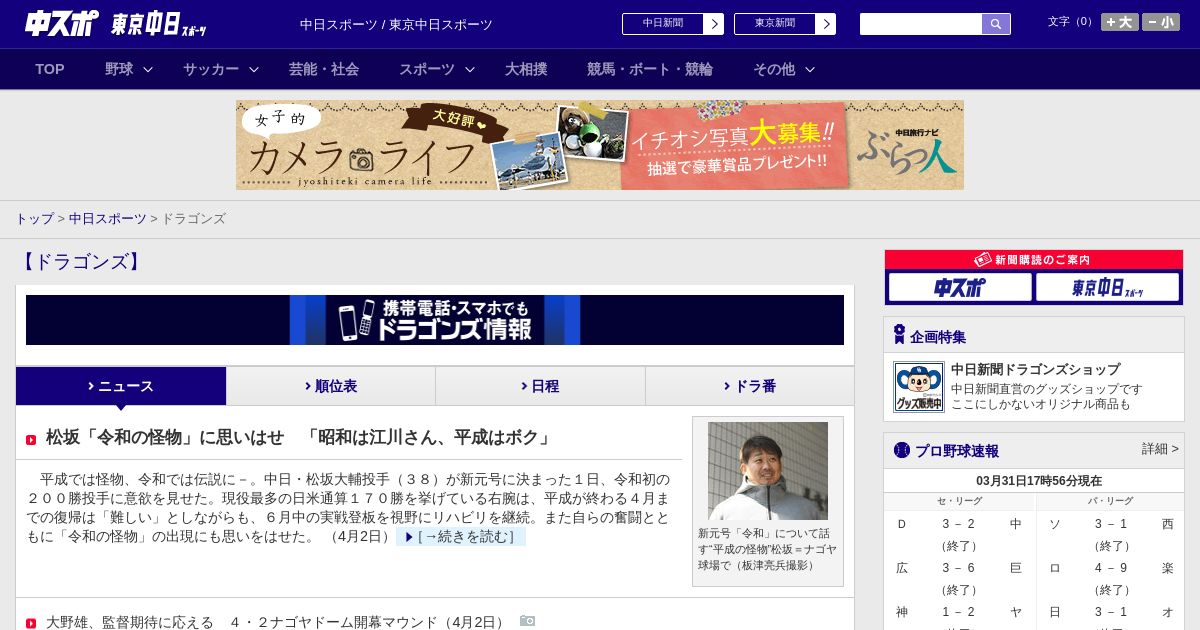This screenshot has width=1200, height=630.
Task: Open the 大相撲 menu item
Action: 526,69
